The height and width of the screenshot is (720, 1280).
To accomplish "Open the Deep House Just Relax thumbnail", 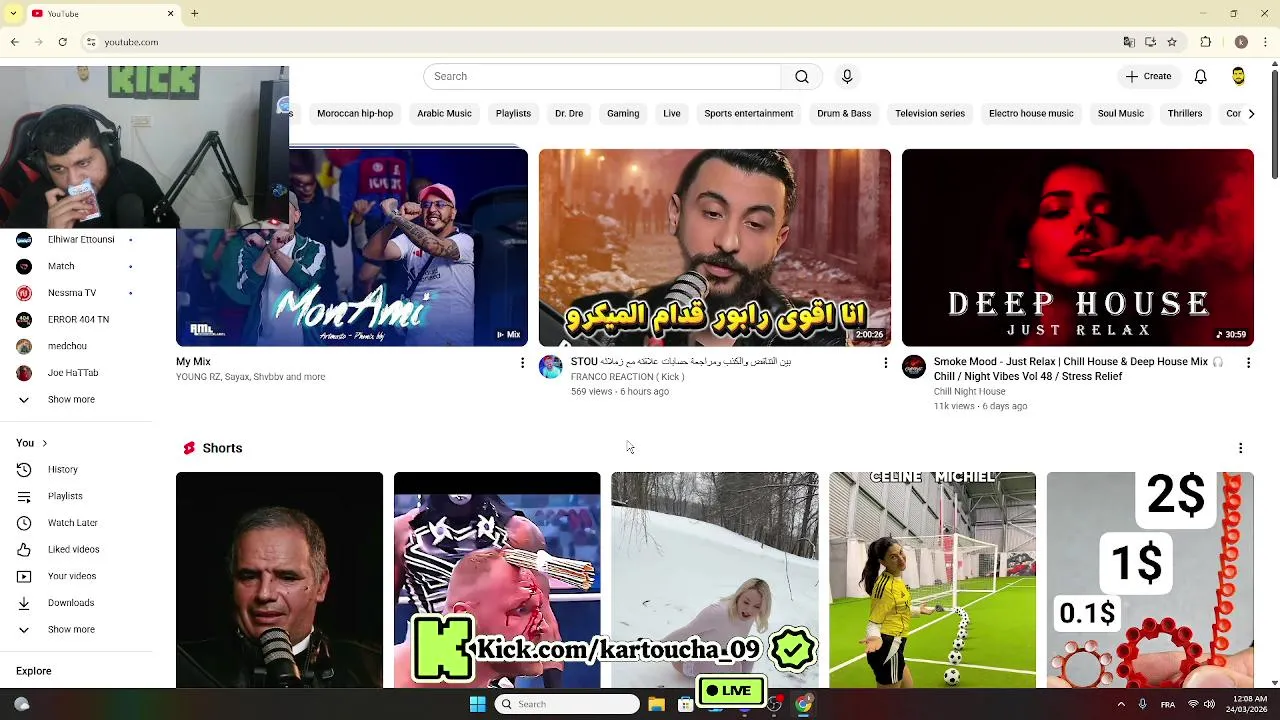I will (1078, 248).
